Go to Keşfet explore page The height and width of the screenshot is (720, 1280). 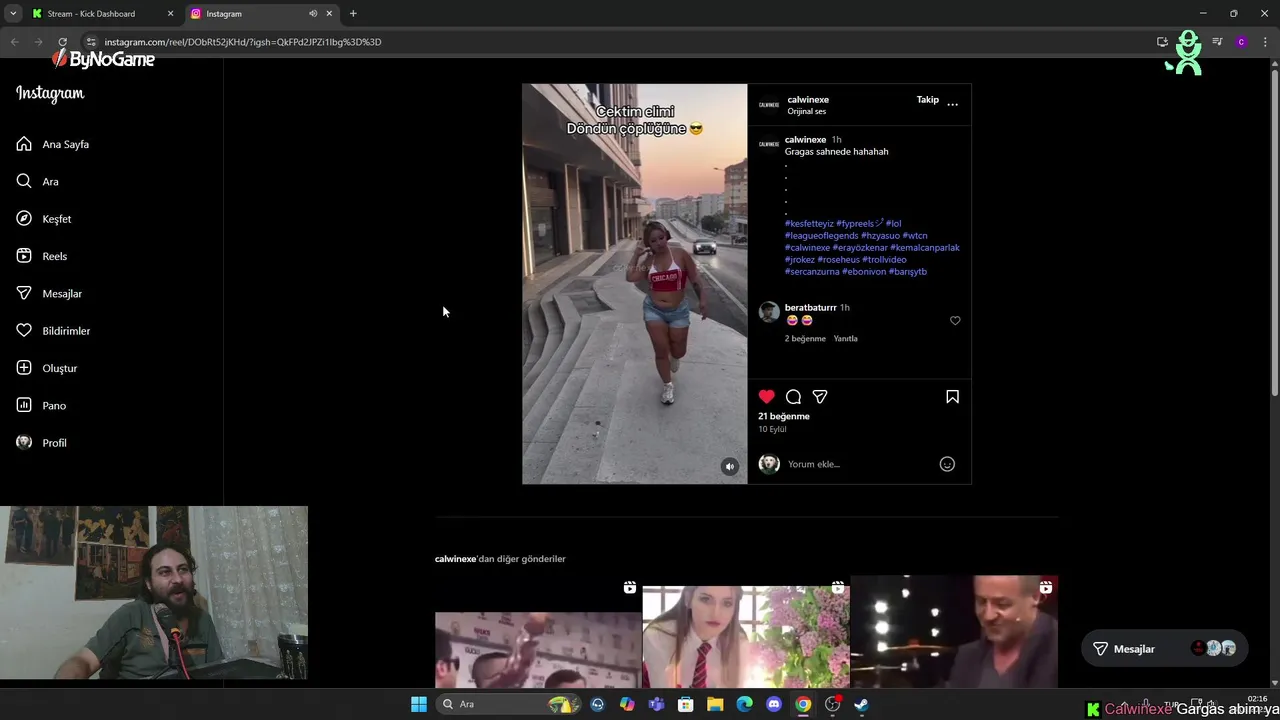[44, 219]
